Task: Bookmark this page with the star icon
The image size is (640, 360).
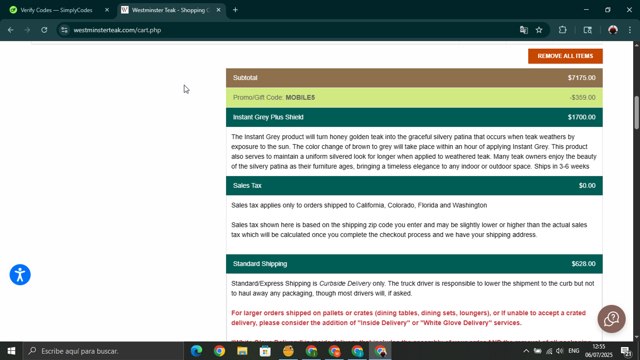Action: click(x=539, y=30)
